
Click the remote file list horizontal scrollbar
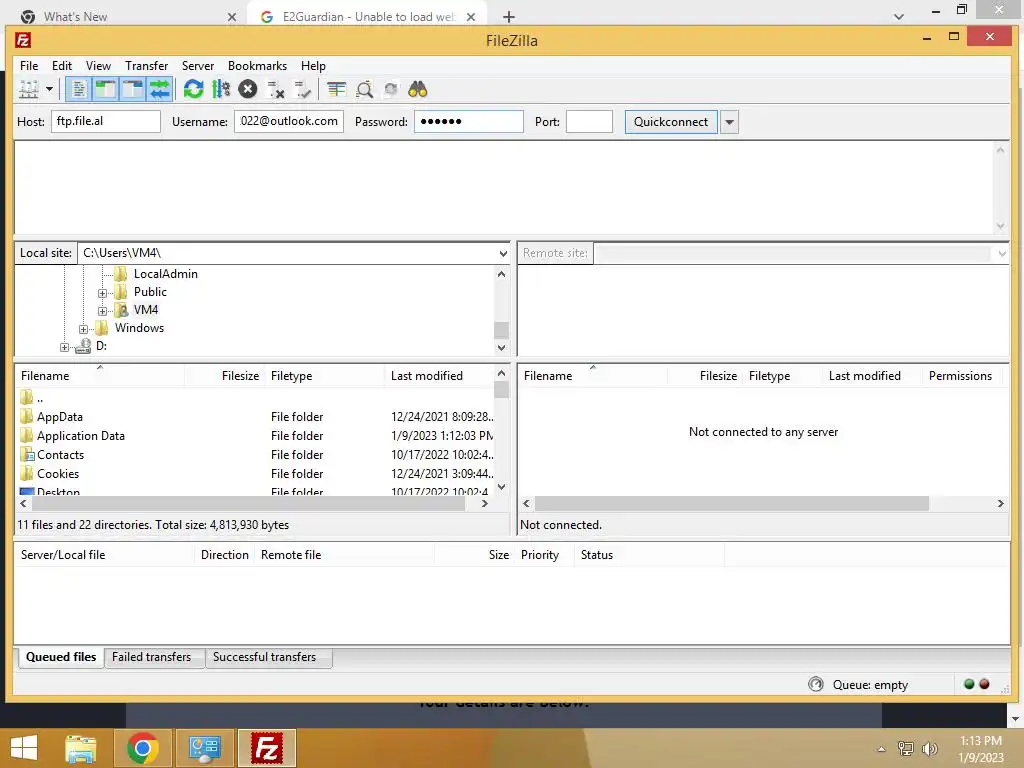[731, 504]
